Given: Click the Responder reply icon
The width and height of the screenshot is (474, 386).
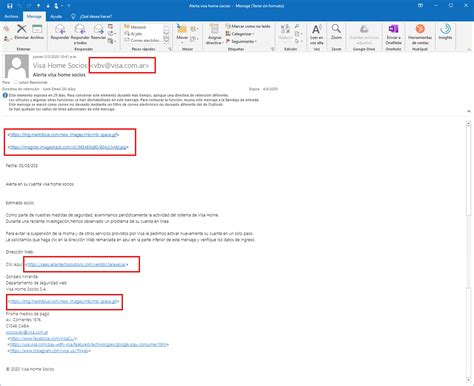Looking at the screenshot, I should pyautogui.click(x=60, y=29).
